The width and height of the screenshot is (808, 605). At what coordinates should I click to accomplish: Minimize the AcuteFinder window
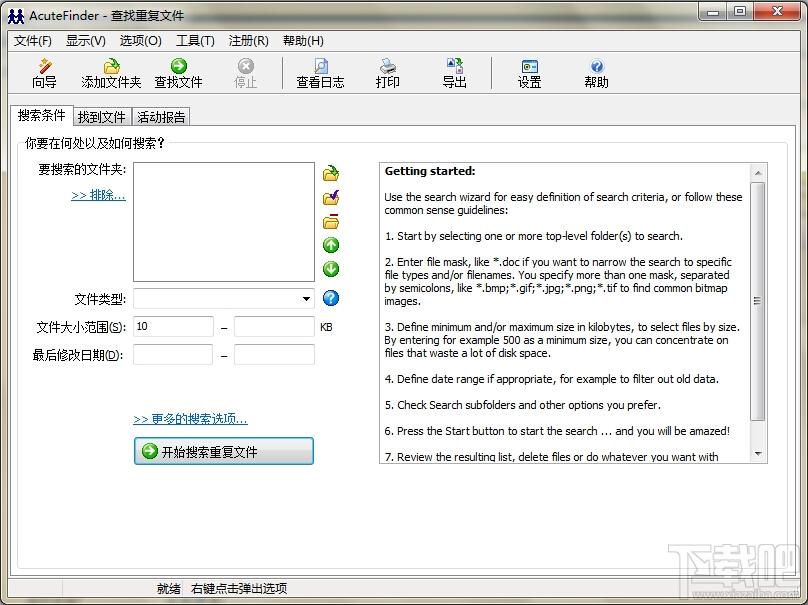pos(713,12)
